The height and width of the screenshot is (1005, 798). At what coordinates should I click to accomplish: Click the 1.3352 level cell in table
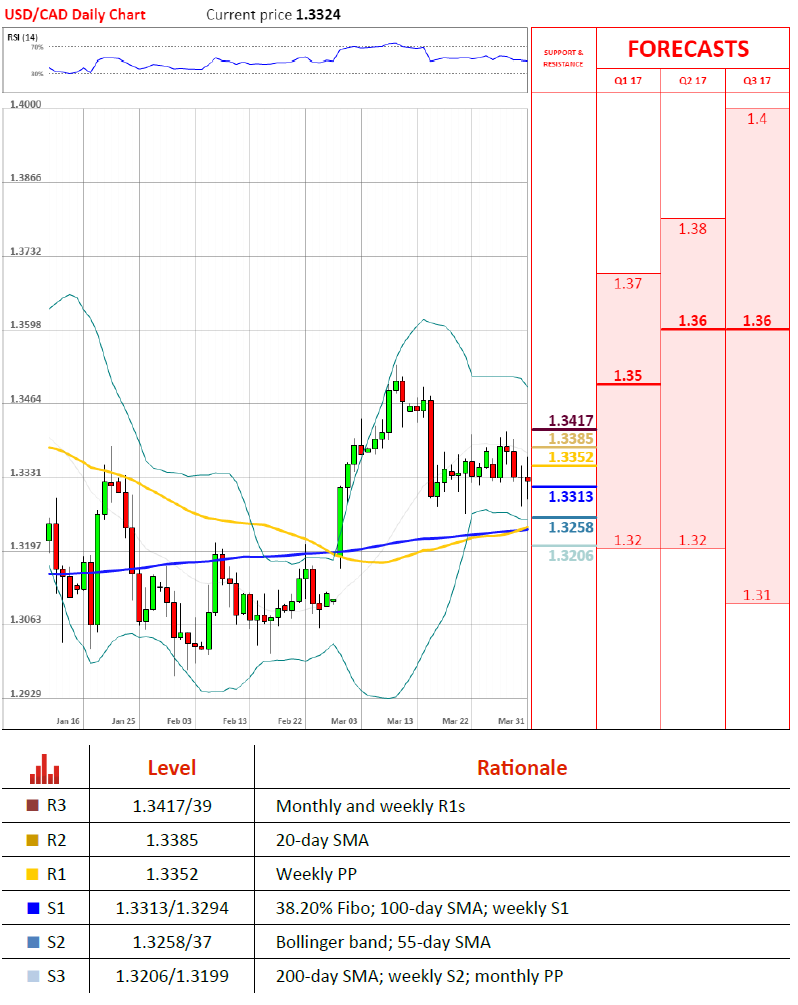172,874
